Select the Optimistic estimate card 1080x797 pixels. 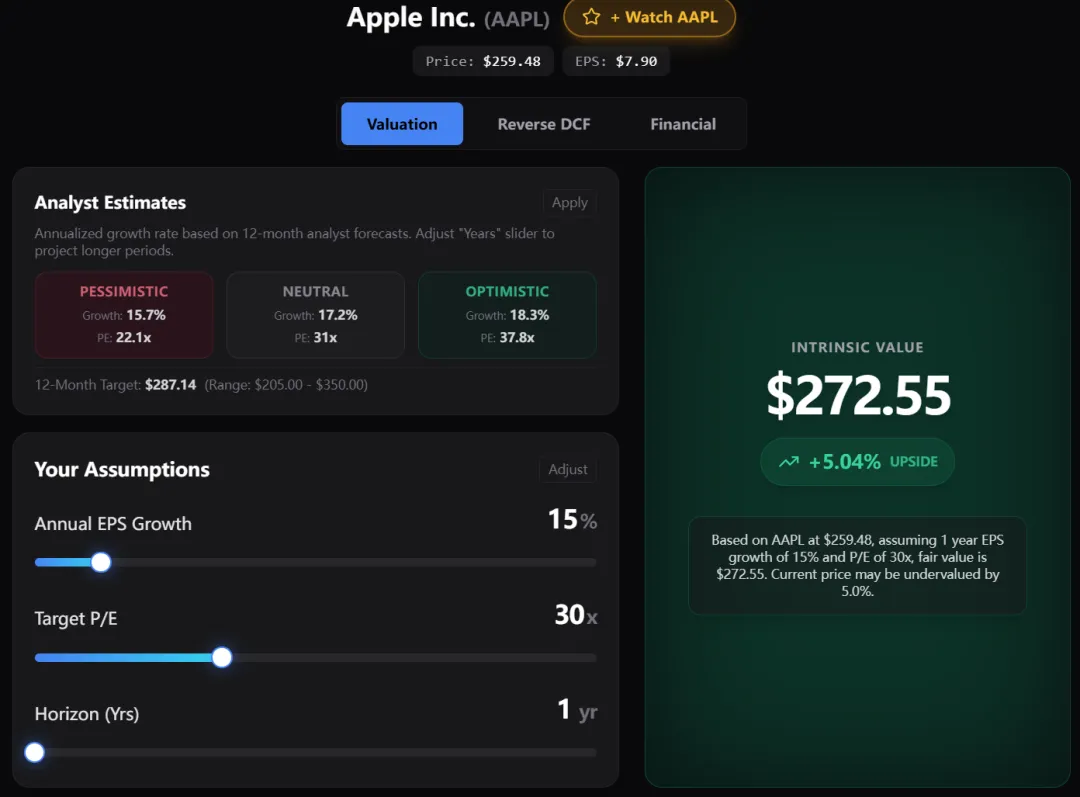[507, 315]
